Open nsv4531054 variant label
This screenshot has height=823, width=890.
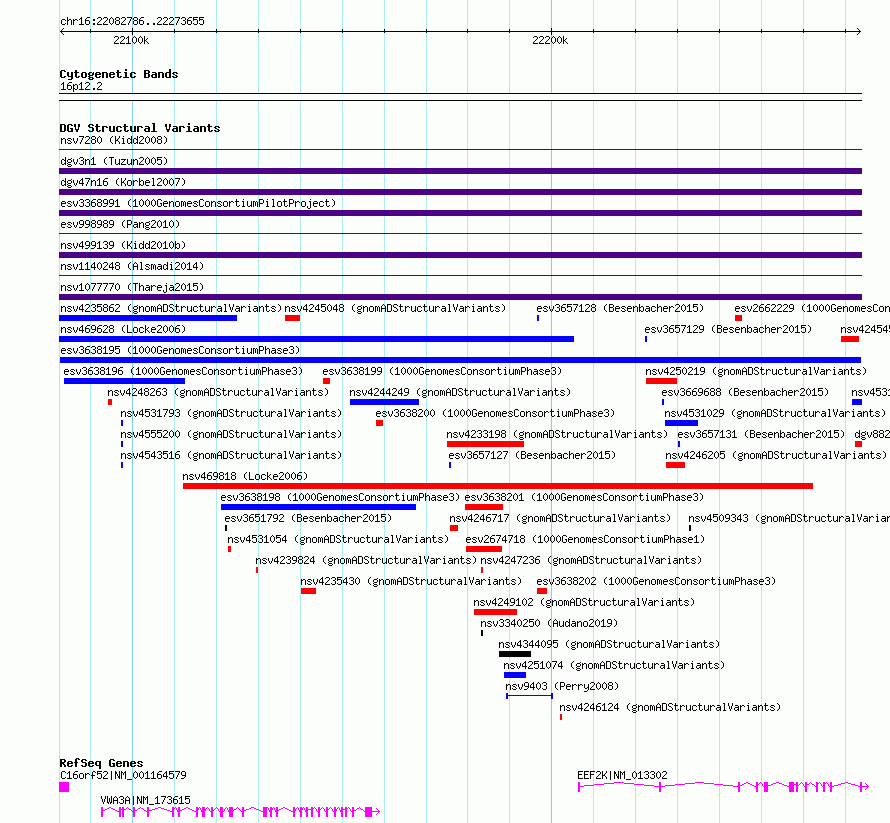(x=338, y=539)
